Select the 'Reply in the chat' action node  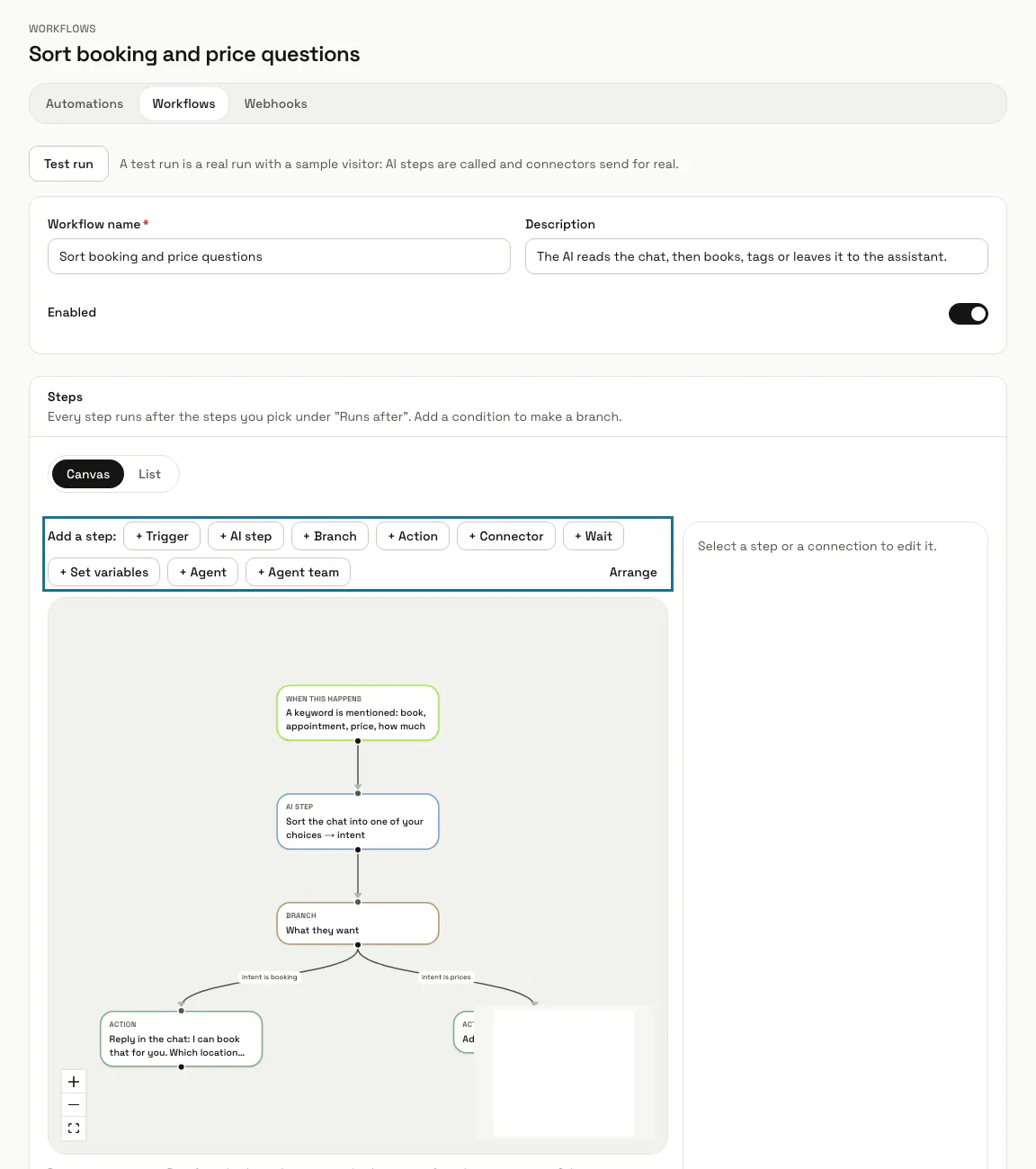181,1040
